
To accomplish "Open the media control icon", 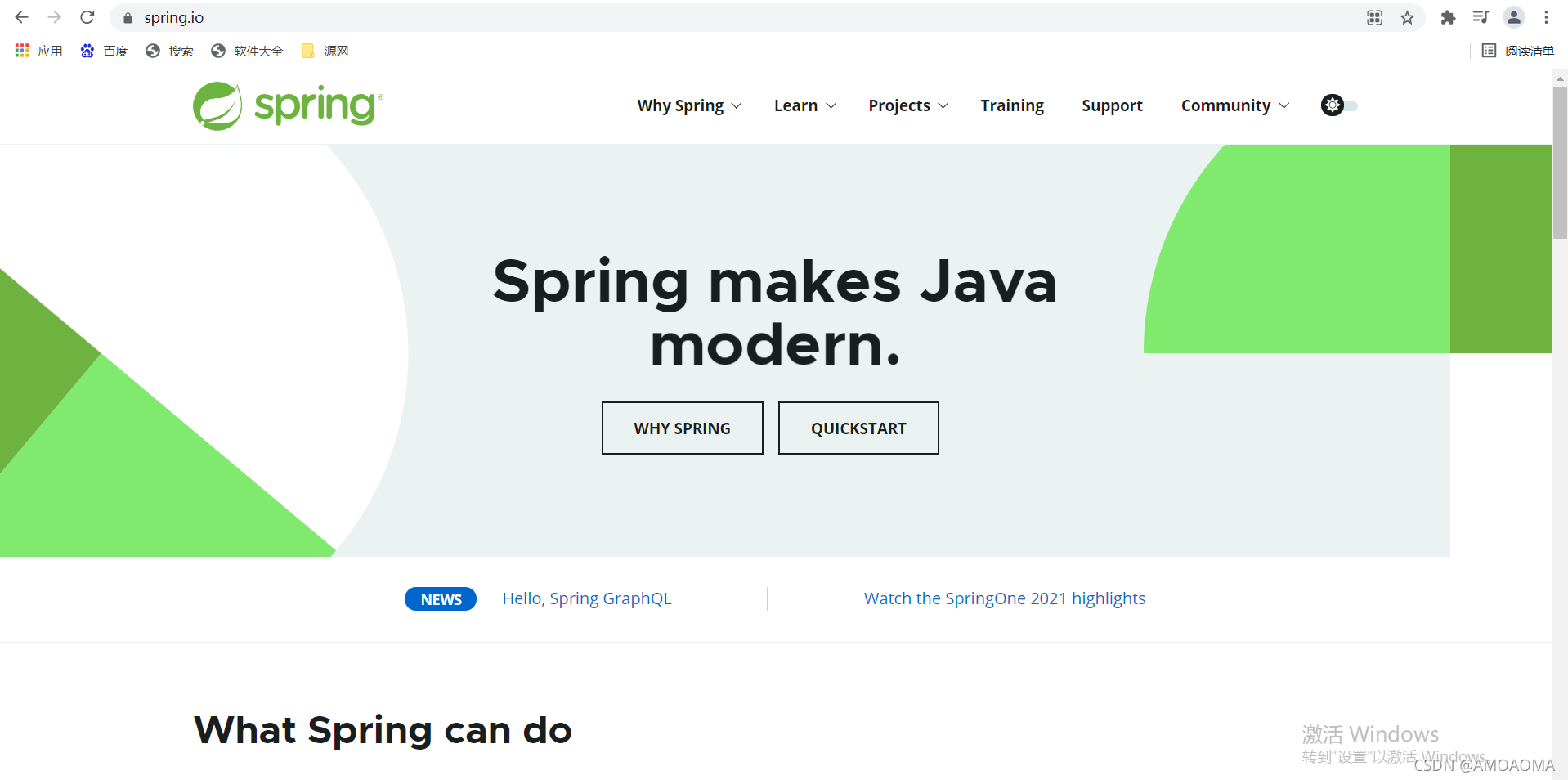I will 1481,17.
